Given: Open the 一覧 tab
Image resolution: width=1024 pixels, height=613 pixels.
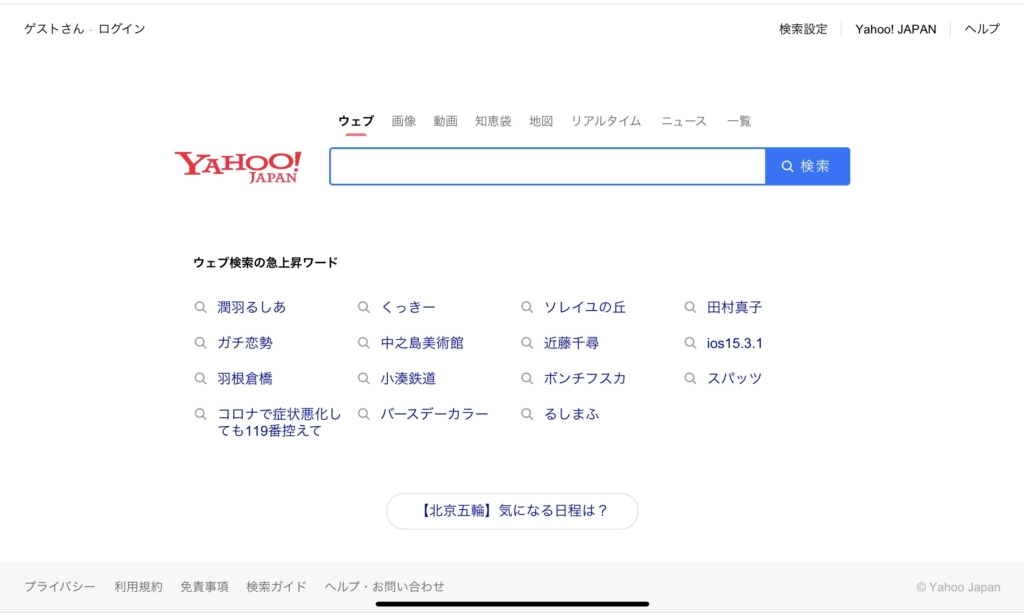Looking at the screenshot, I should tap(739, 121).
